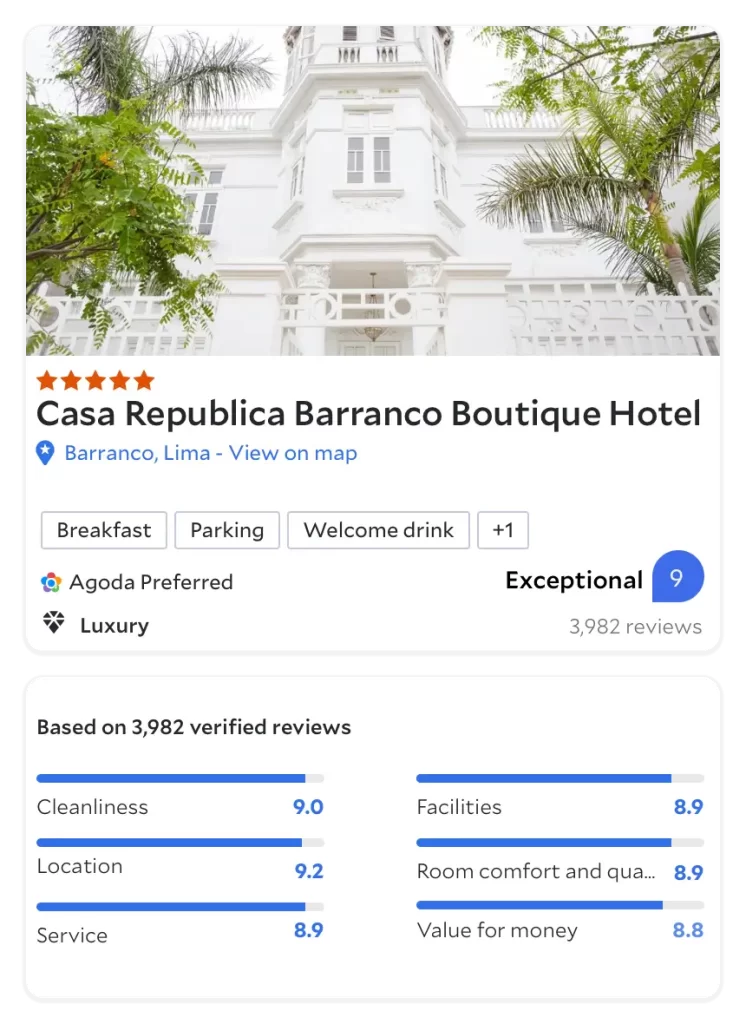The height and width of the screenshot is (1024, 746).
Task: Click the Luxury diamond icon
Action: [54, 624]
